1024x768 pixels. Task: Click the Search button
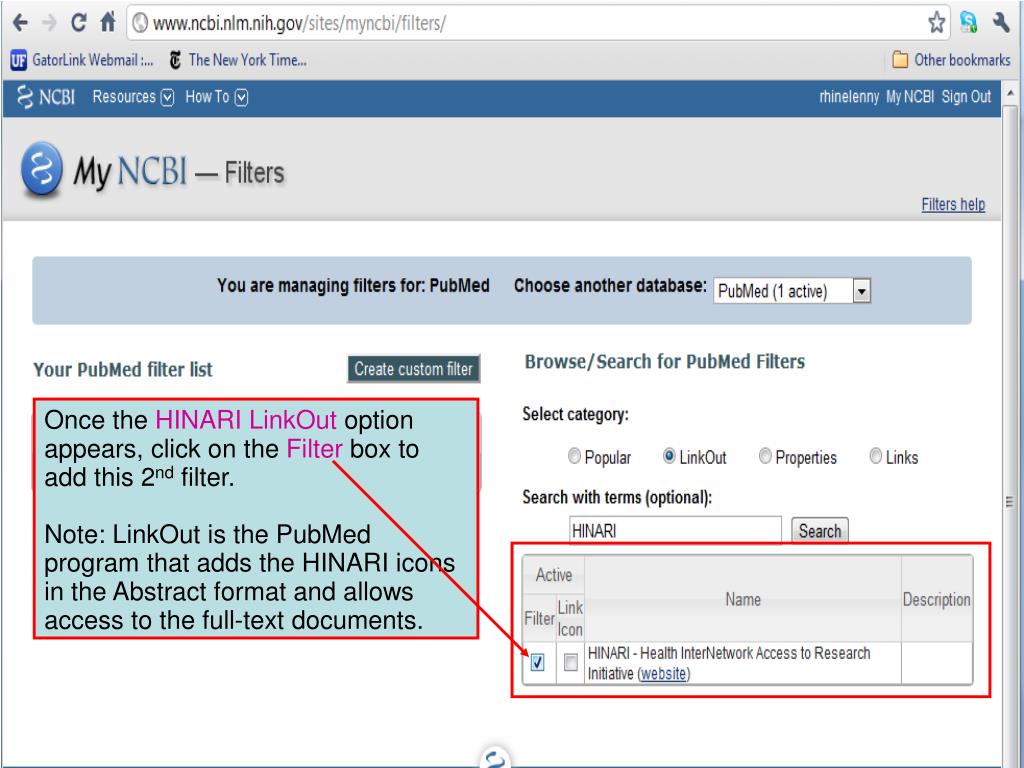pyautogui.click(x=820, y=531)
